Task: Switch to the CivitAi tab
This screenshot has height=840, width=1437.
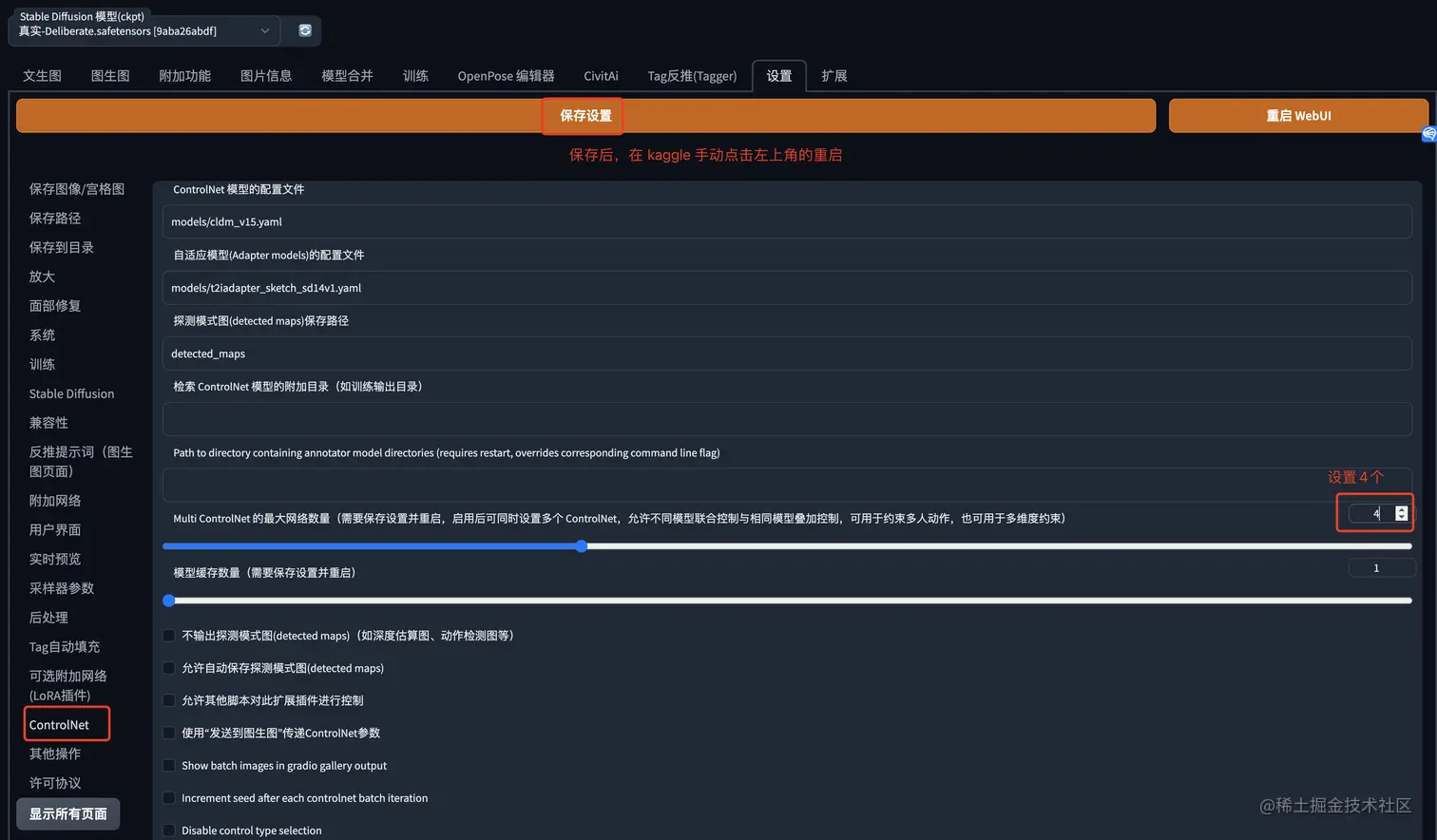Action: point(601,76)
